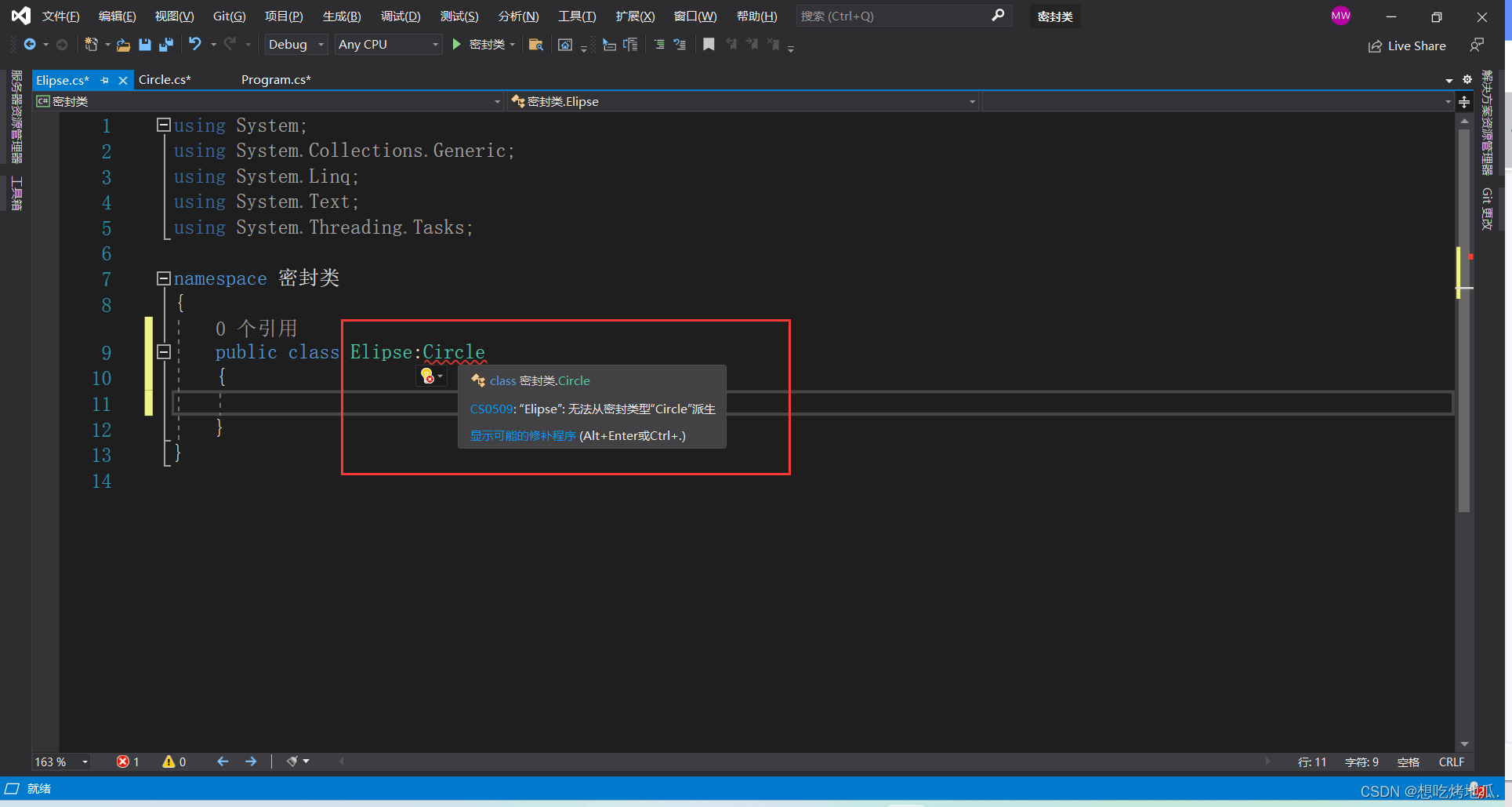Click the vertical scrollbar thumb
1512x807 pixels.
(x=1463, y=322)
